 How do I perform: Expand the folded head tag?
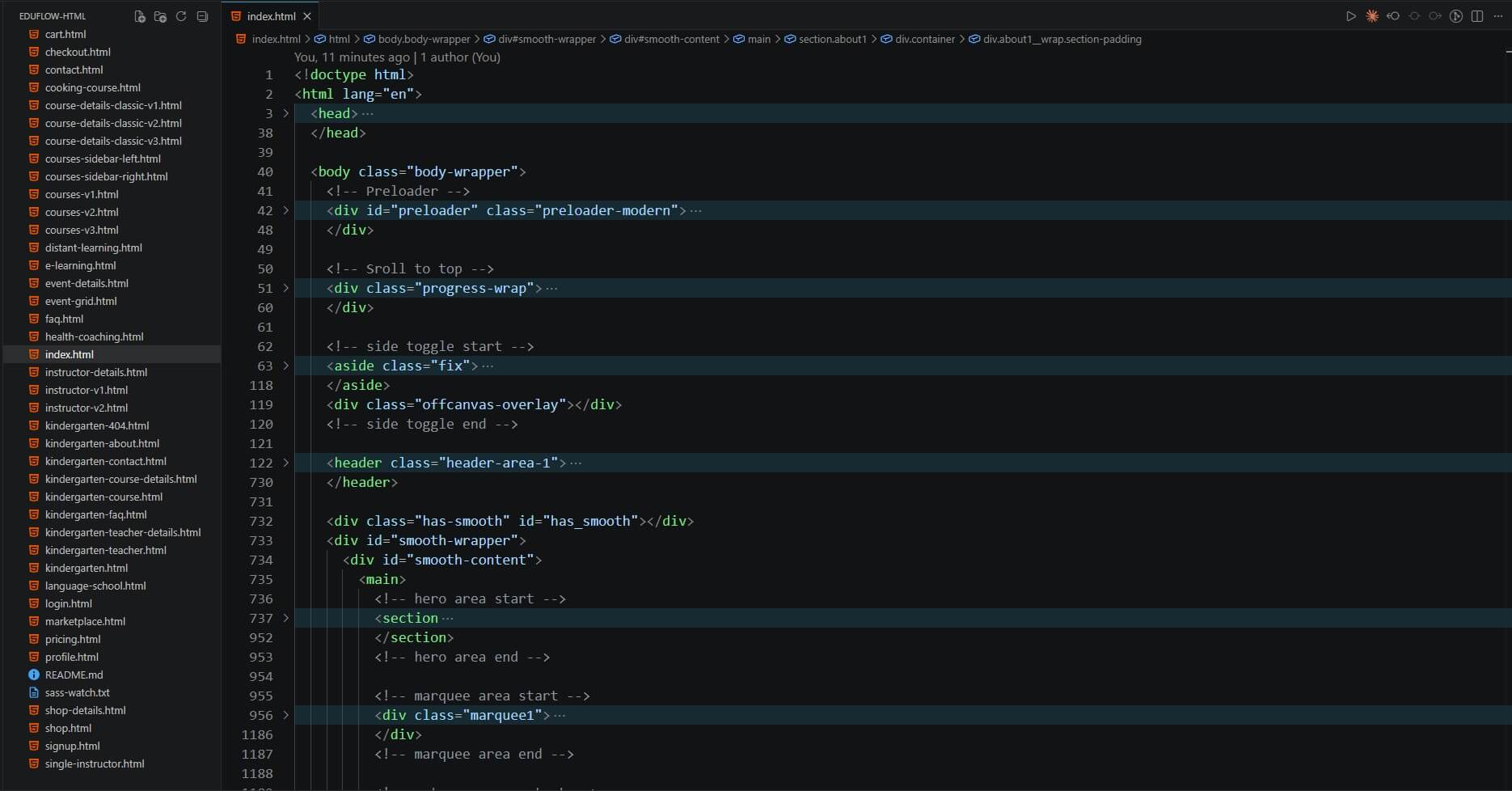(x=285, y=113)
